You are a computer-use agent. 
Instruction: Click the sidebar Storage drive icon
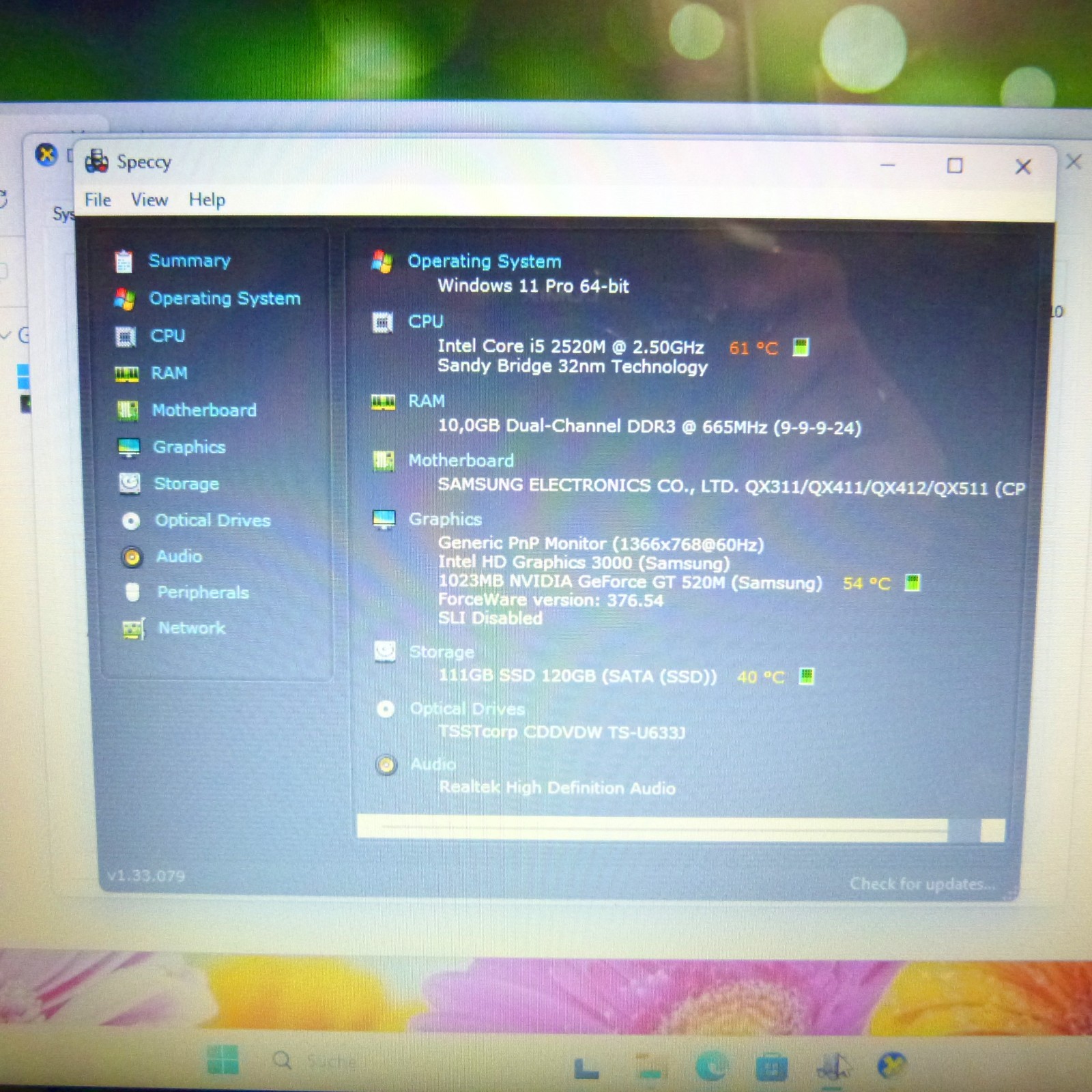click(130, 483)
